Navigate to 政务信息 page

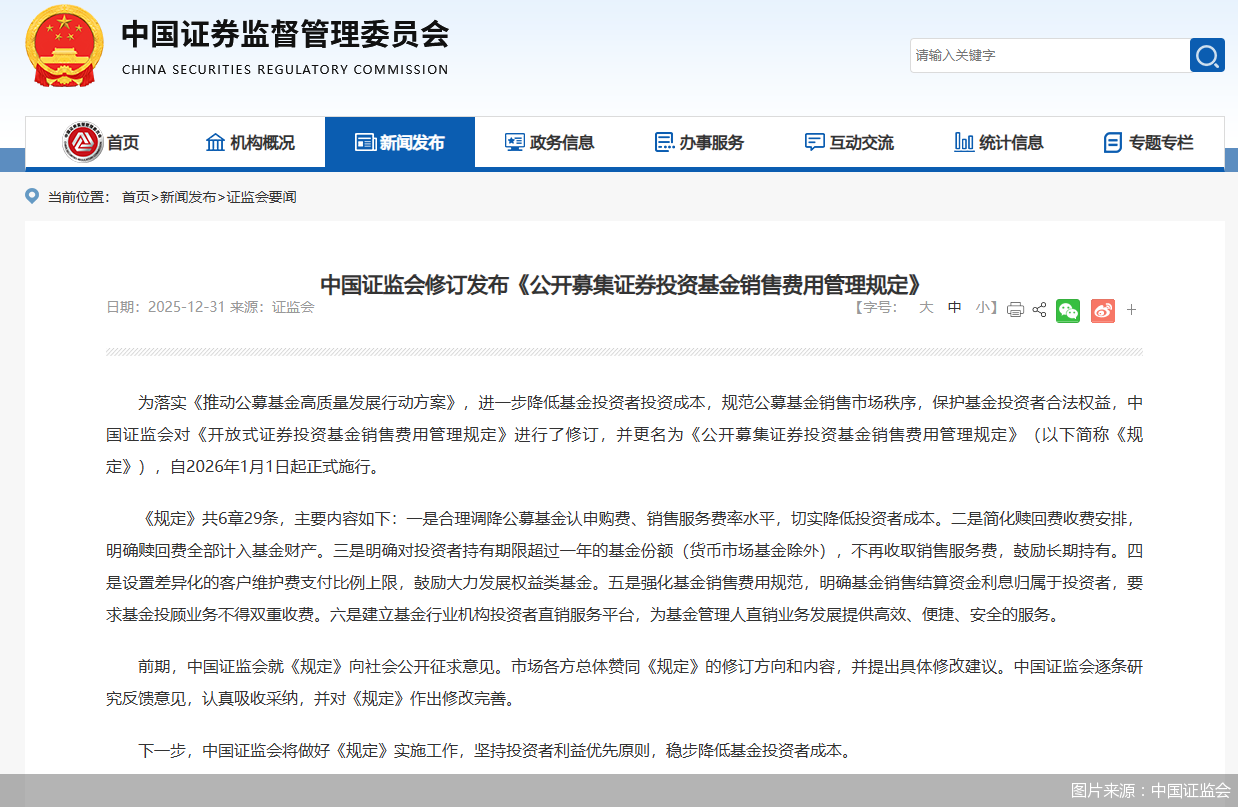click(x=549, y=142)
